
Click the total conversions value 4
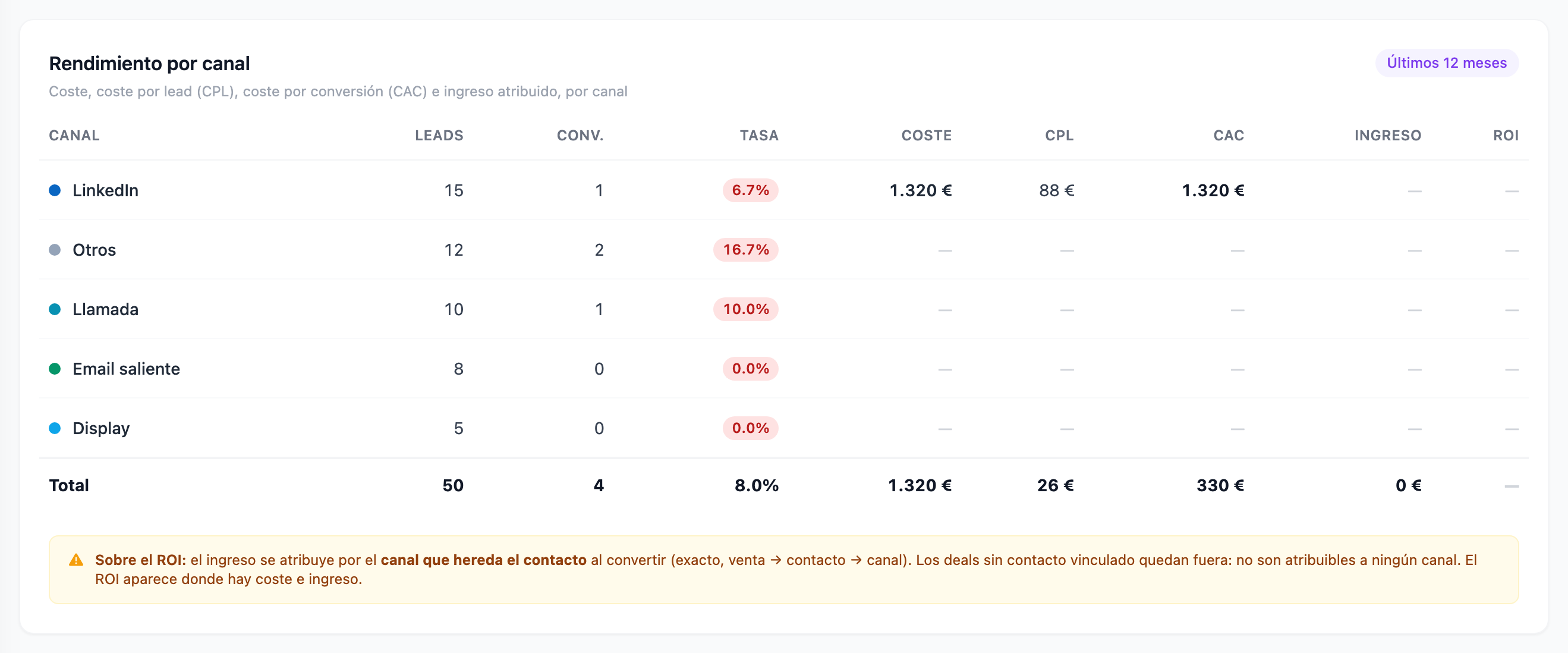(x=599, y=485)
